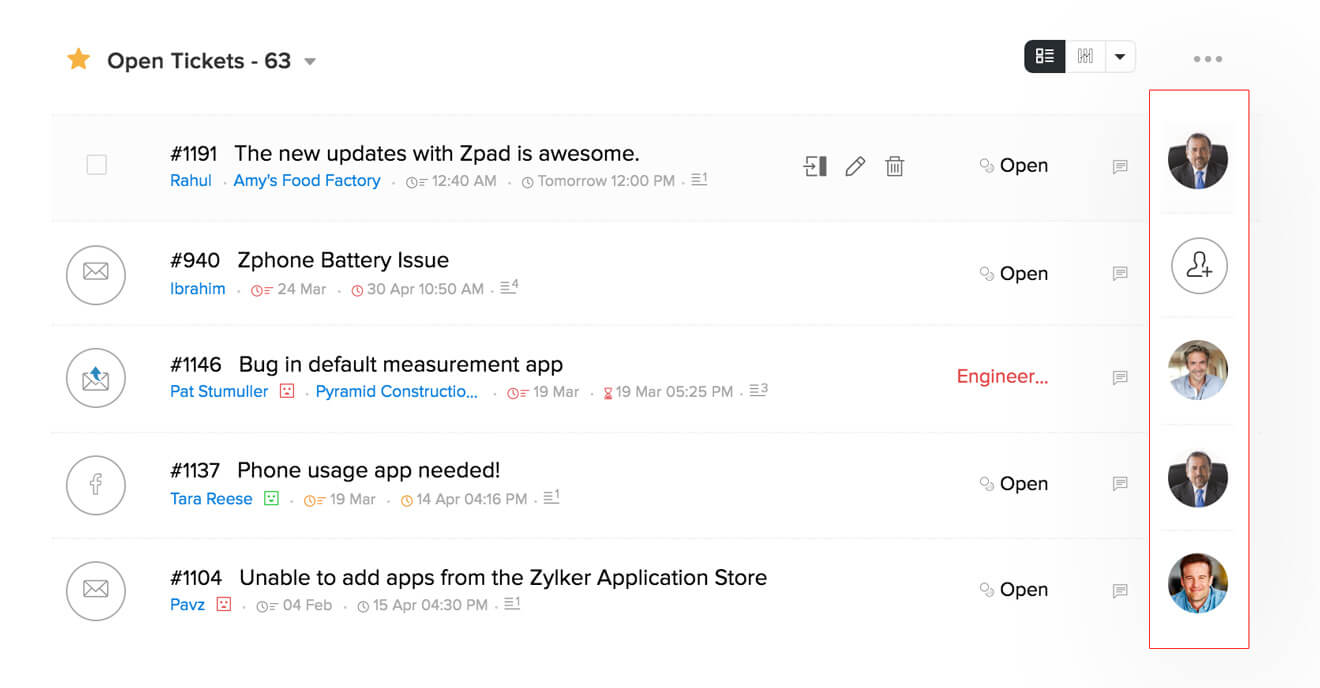
Task: Click the move ticket icon on ticket #1191
Action: [815, 166]
